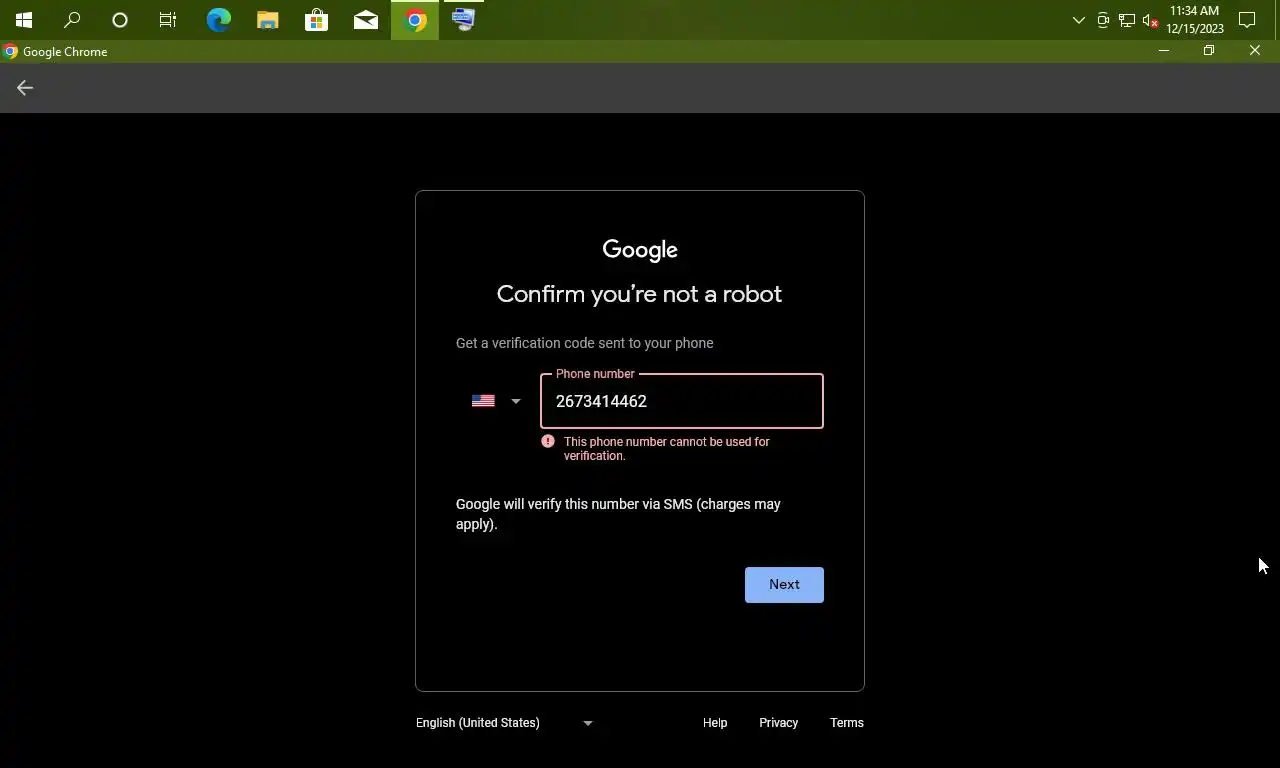The height and width of the screenshot is (768, 1280).
Task: Open muted volume tray icon
Action: click(1150, 20)
